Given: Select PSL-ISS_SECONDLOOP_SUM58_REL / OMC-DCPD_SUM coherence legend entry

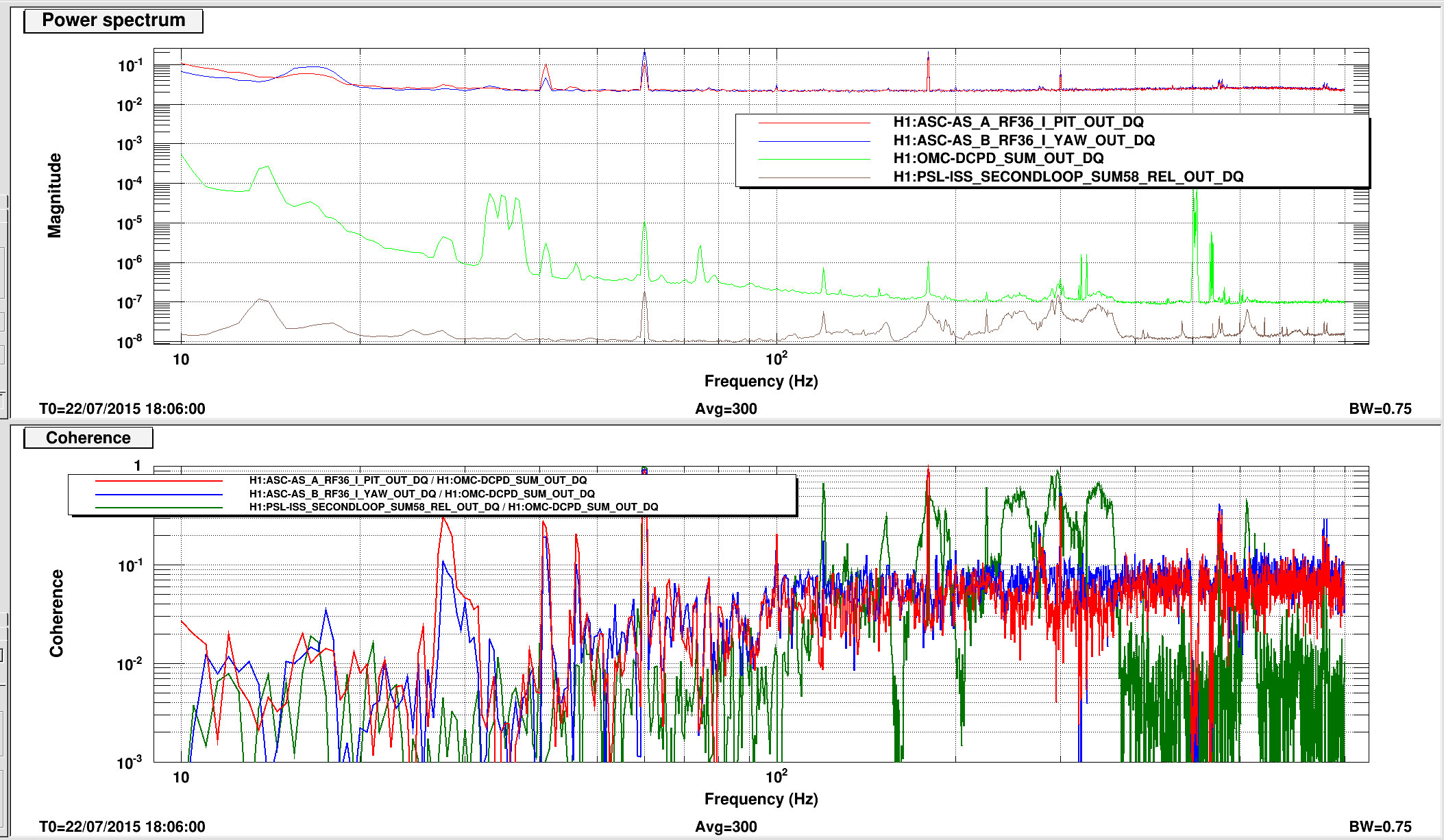Looking at the screenshot, I should pos(454,507).
